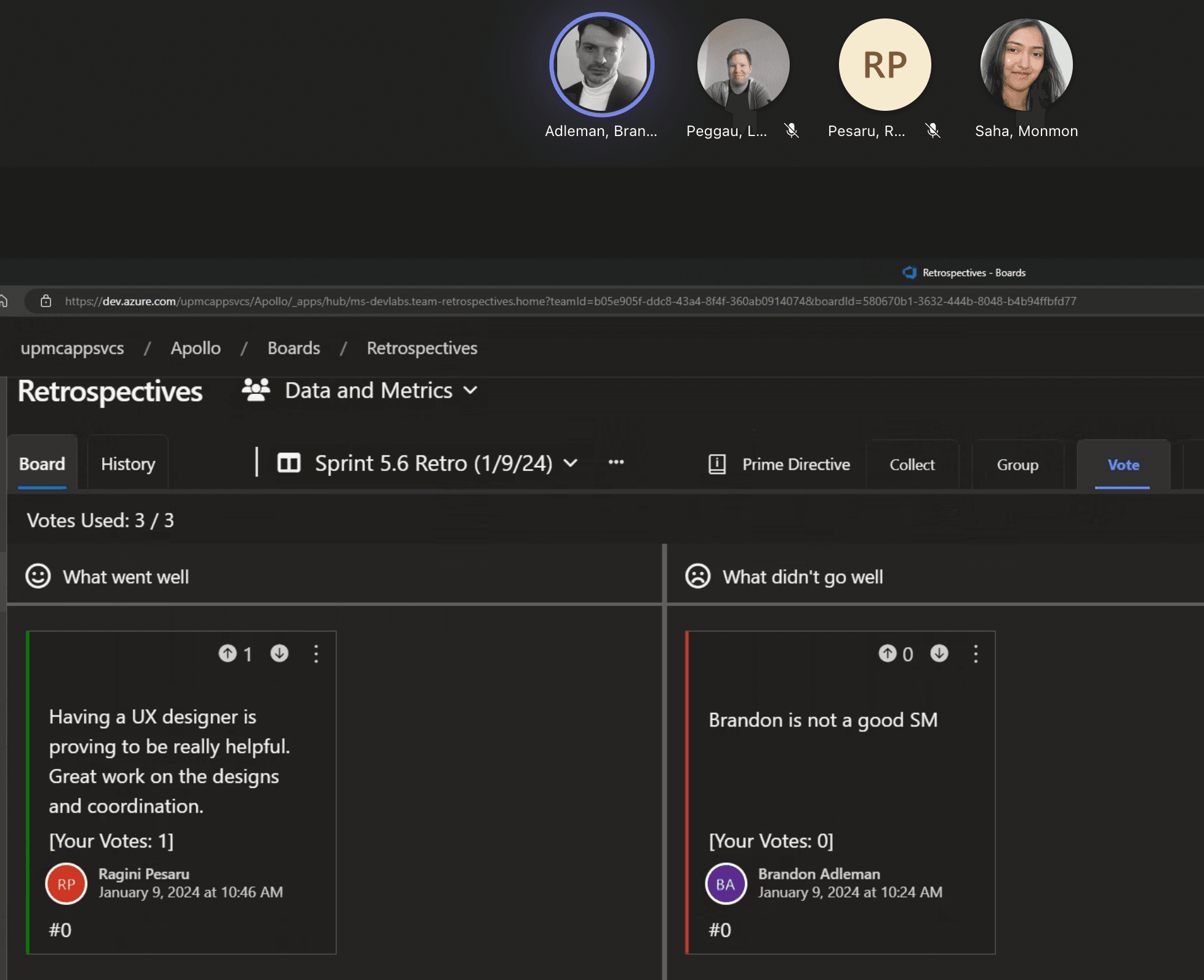Toggle Peggau's muted microphone icon

point(792,131)
